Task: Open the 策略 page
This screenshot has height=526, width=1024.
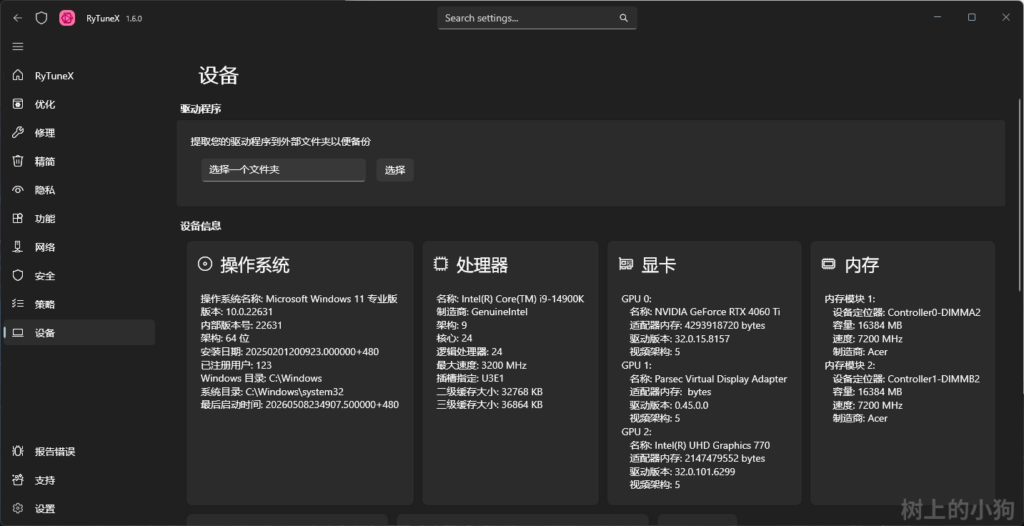Action: pyautogui.click(x=79, y=304)
